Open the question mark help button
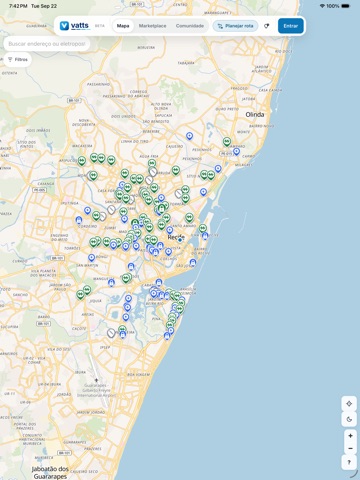This screenshot has height=480, width=360. click(x=349, y=462)
